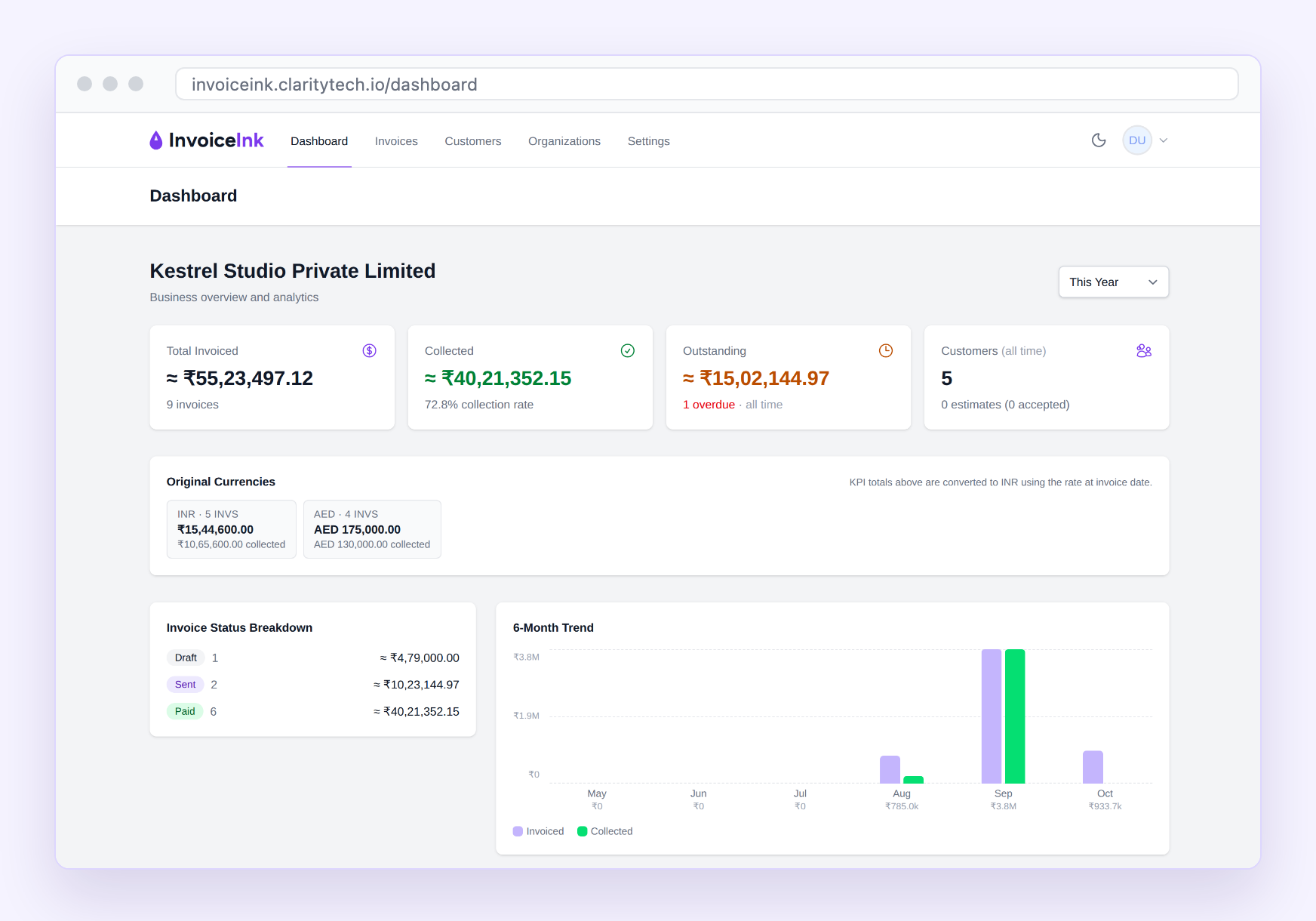
Task: Click the 0 estimates (0 accepted) text
Action: coord(1005,405)
